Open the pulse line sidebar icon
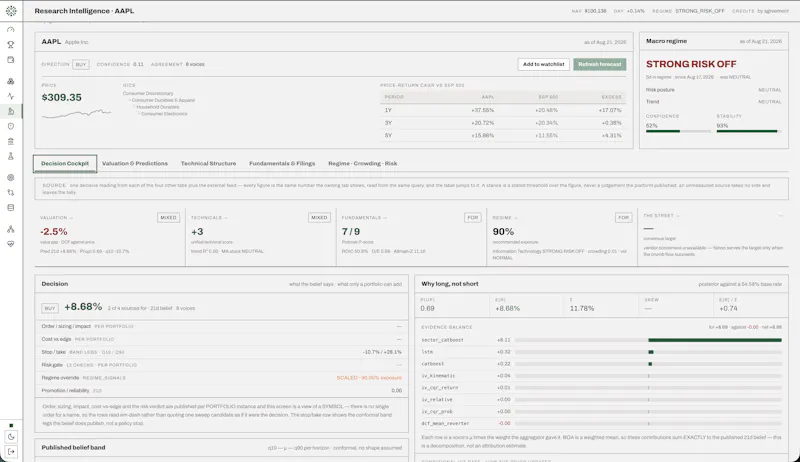Image resolution: width=800 pixels, height=462 pixels. [11, 96]
